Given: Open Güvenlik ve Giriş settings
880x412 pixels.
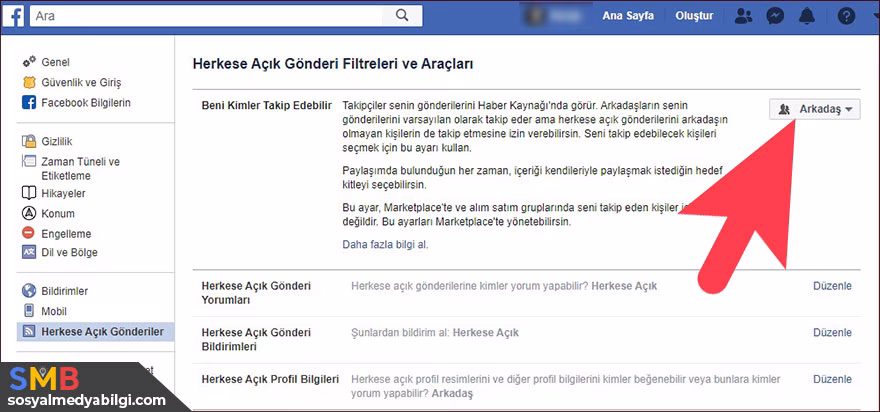Looking at the screenshot, I should 81,83.
